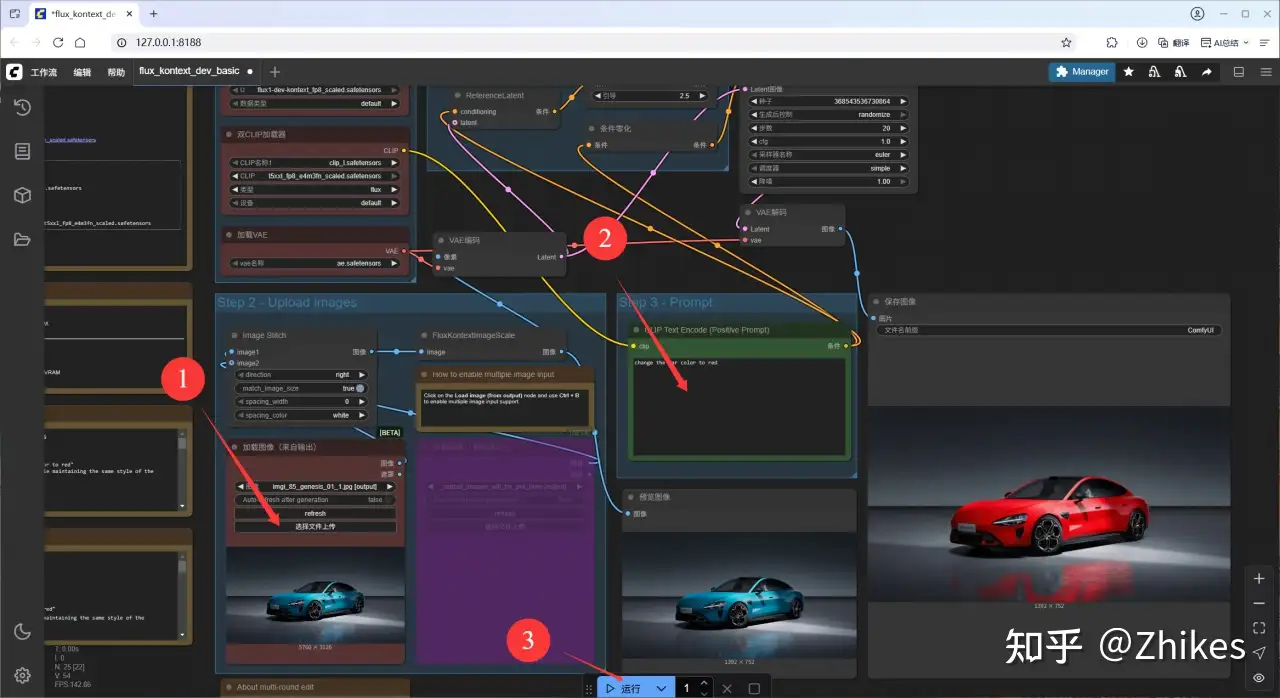
Task: Open the 采样器名称 sampler combo
Action: coord(829,155)
